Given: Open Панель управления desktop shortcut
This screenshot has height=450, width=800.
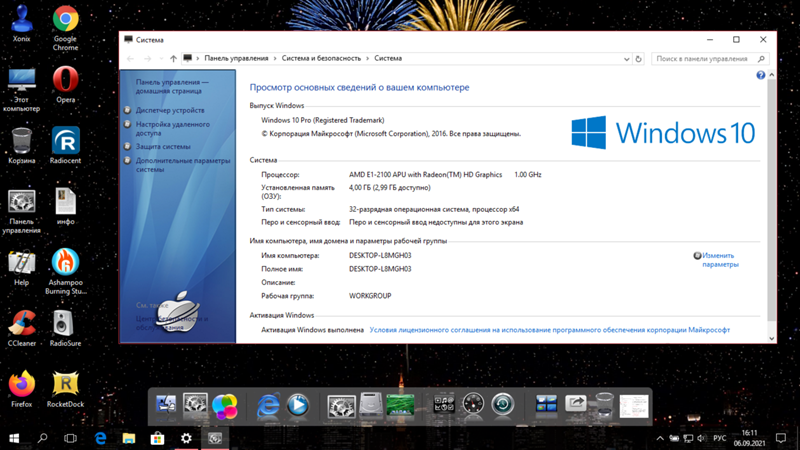Looking at the screenshot, I should [21, 212].
